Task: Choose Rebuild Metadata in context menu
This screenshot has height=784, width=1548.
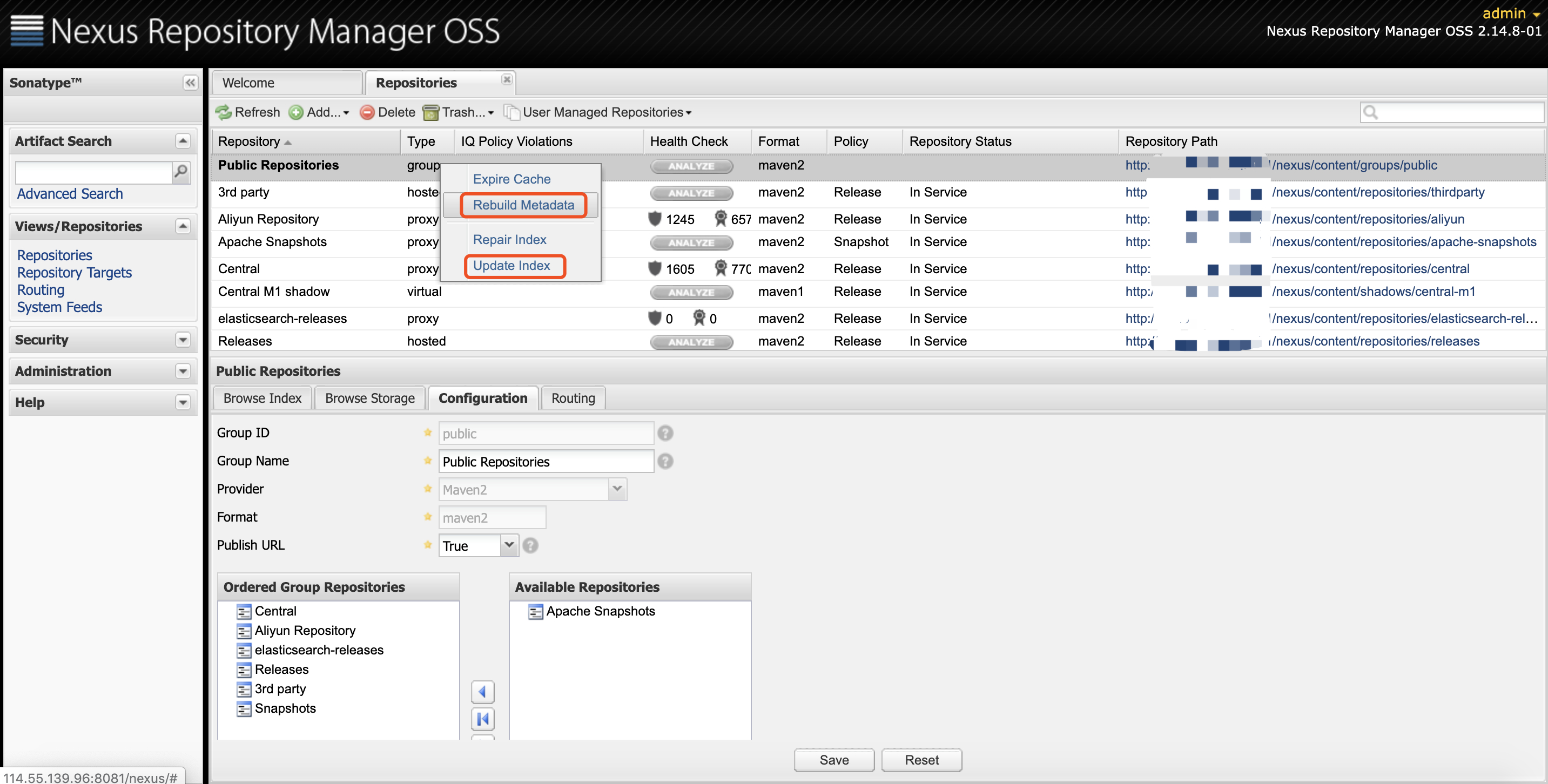Action: pyautogui.click(x=523, y=205)
